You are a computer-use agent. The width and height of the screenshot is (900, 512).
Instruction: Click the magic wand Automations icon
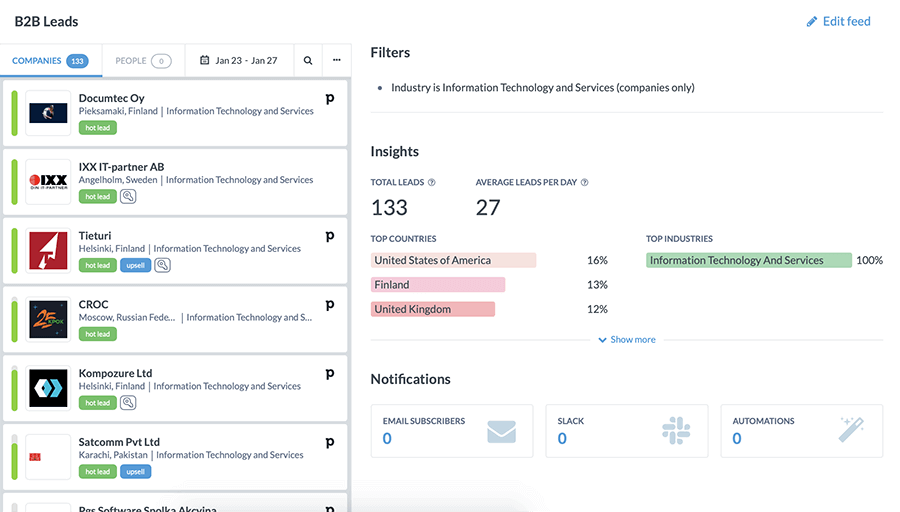click(x=851, y=429)
